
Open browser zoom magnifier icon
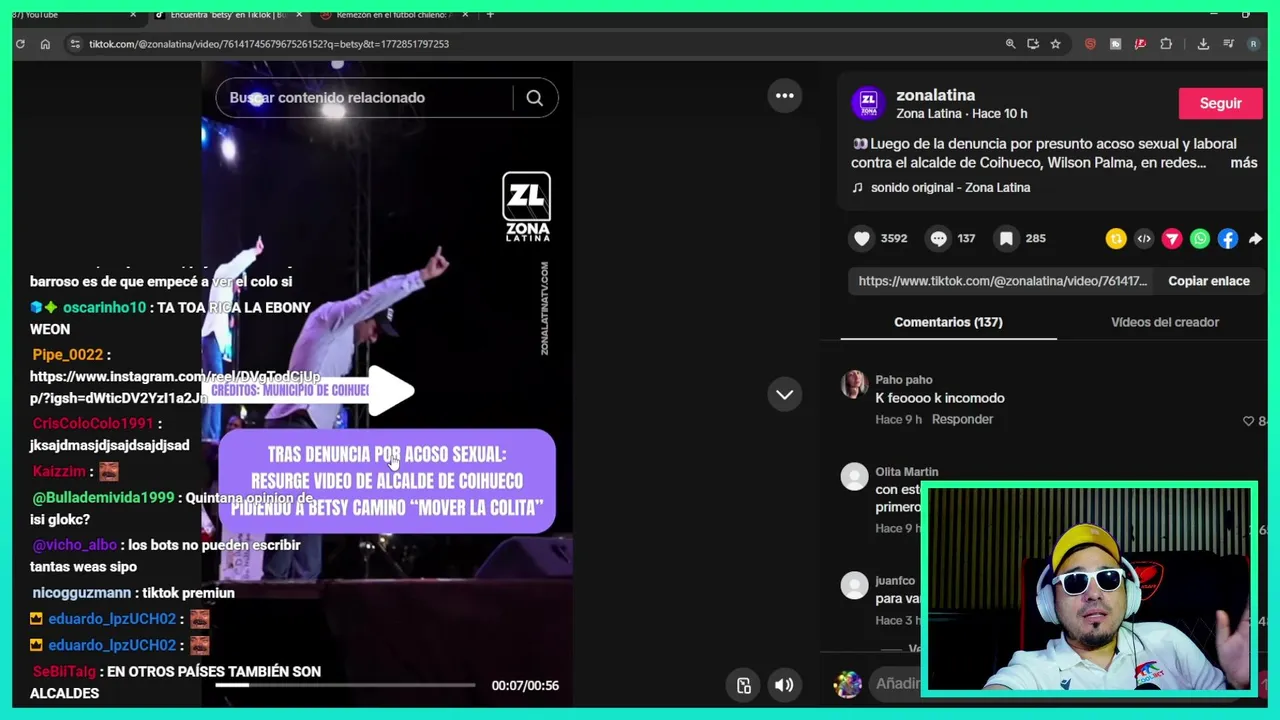click(x=1010, y=44)
